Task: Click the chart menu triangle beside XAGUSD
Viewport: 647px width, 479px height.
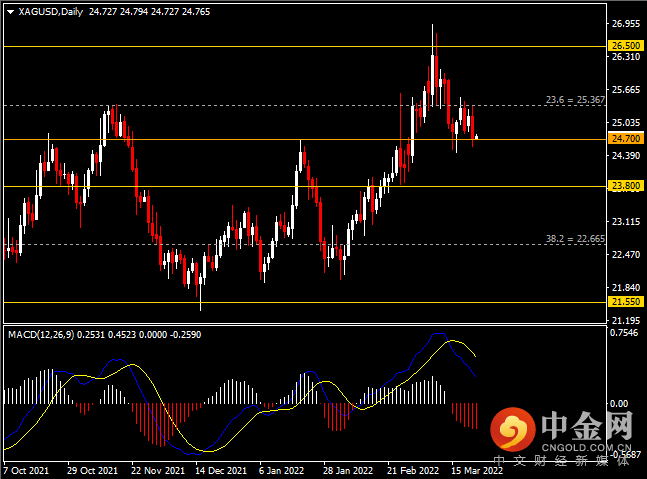Action: coord(11,12)
